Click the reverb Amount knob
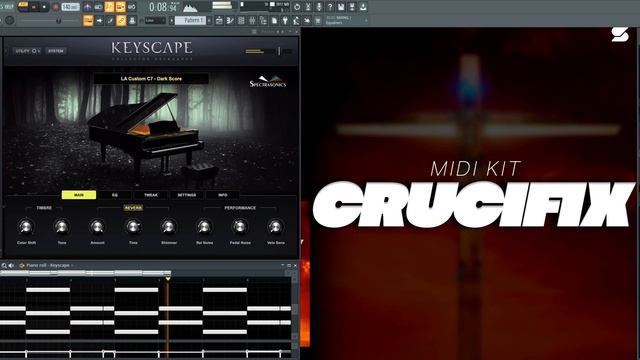 (x=97, y=227)
